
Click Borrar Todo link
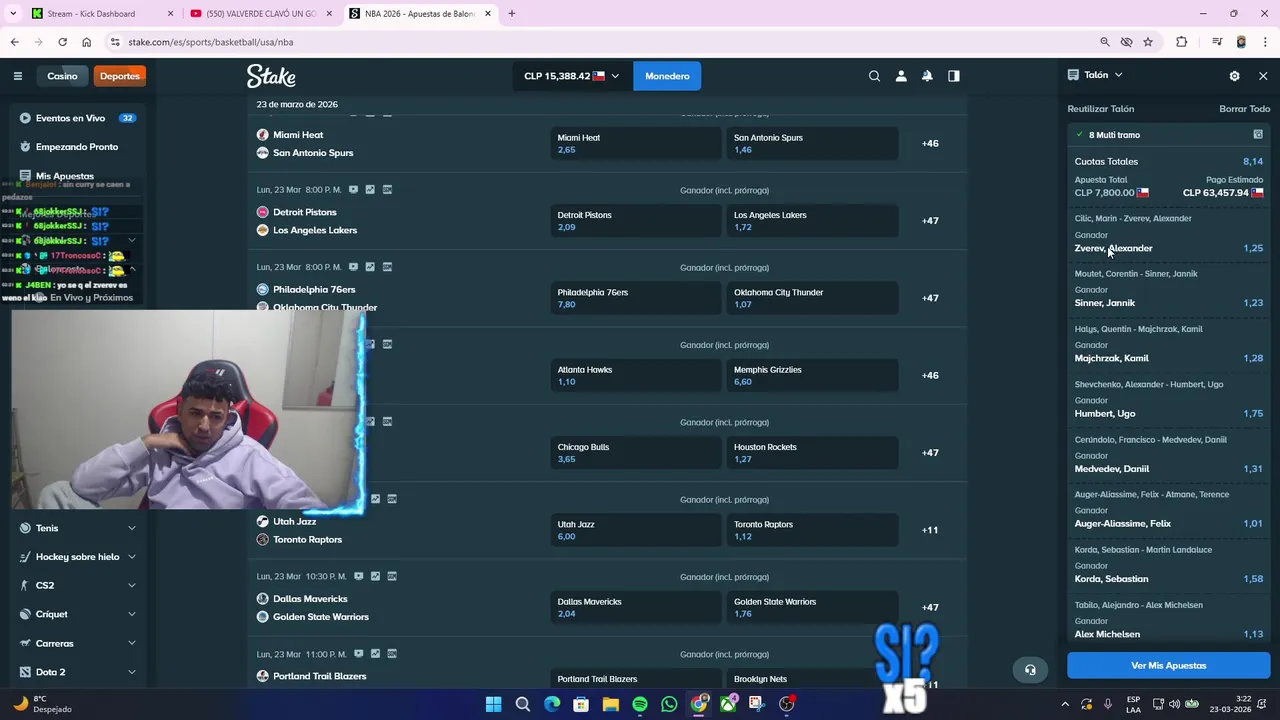click(1244, 109)
